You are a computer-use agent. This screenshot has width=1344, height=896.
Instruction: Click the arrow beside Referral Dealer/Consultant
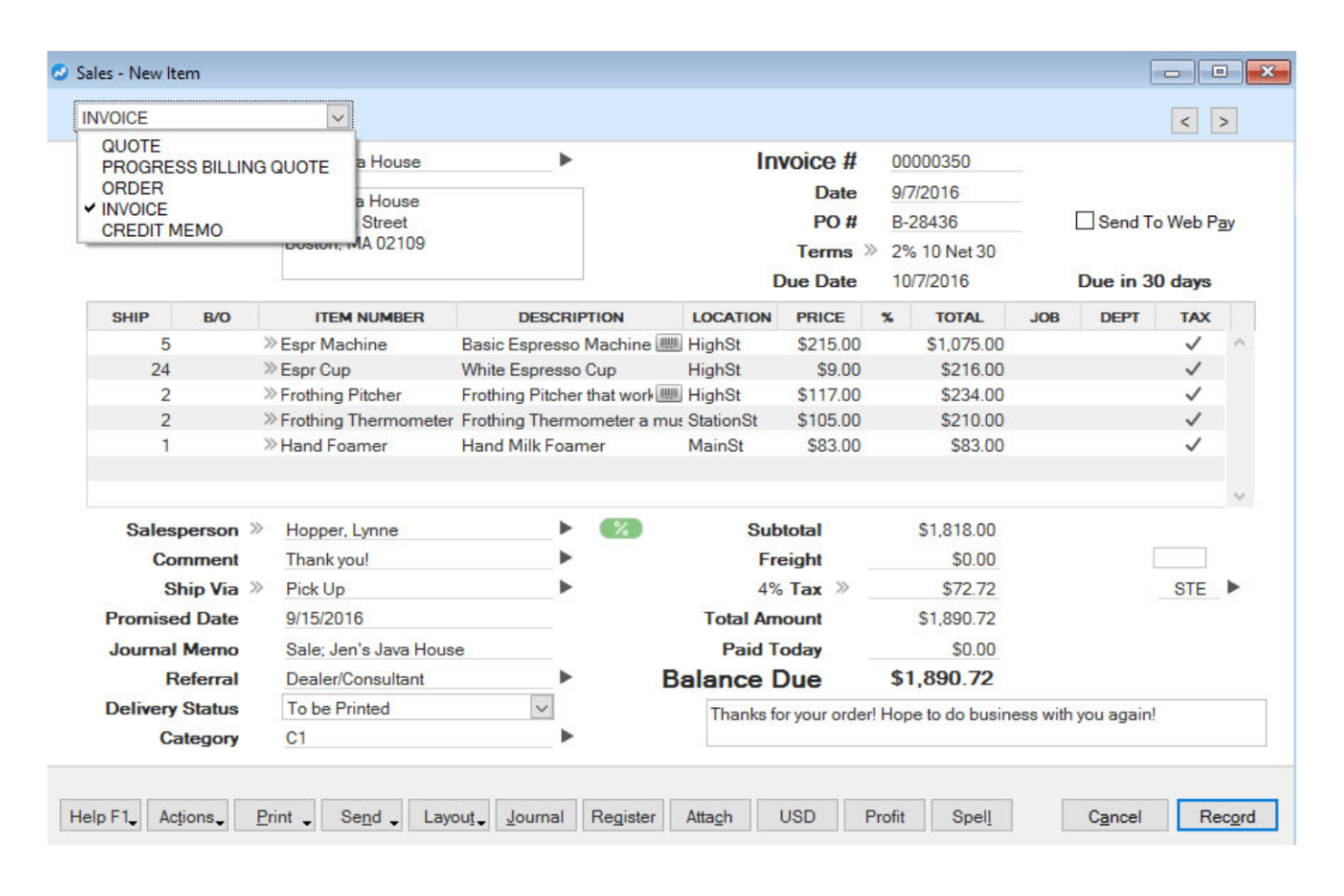[567, 678]
